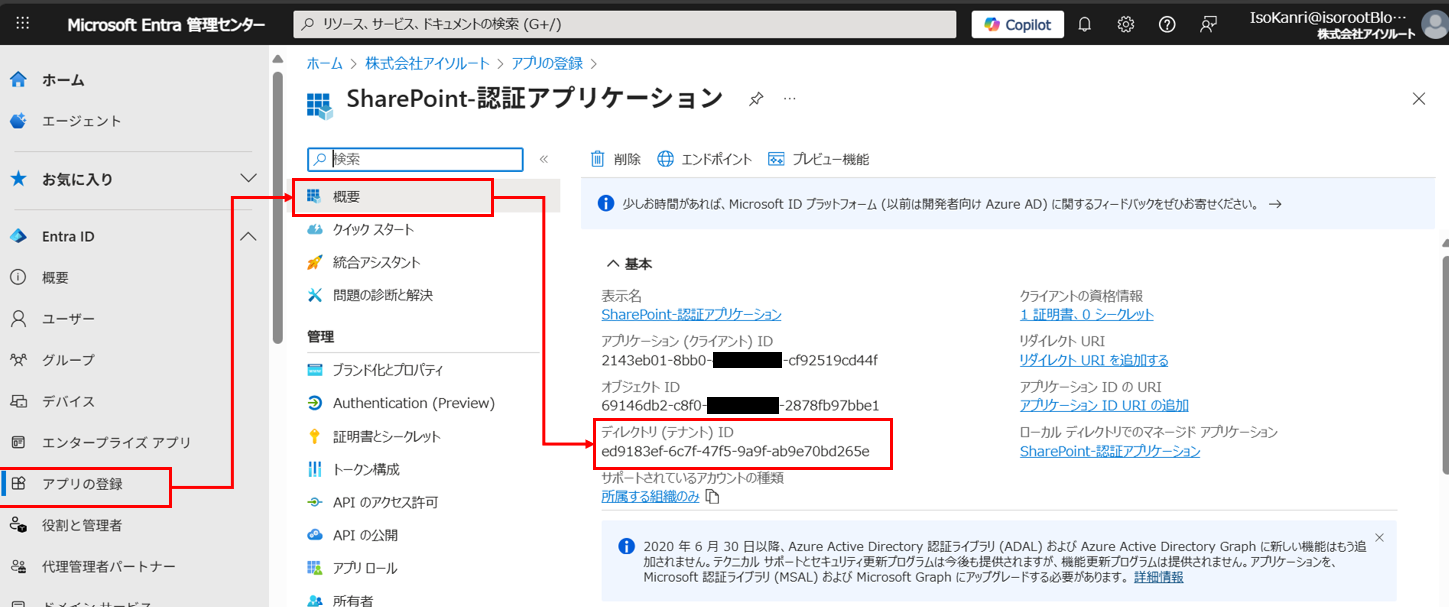
Task: Click the エンドポイント button
Action: pos(704,159)
